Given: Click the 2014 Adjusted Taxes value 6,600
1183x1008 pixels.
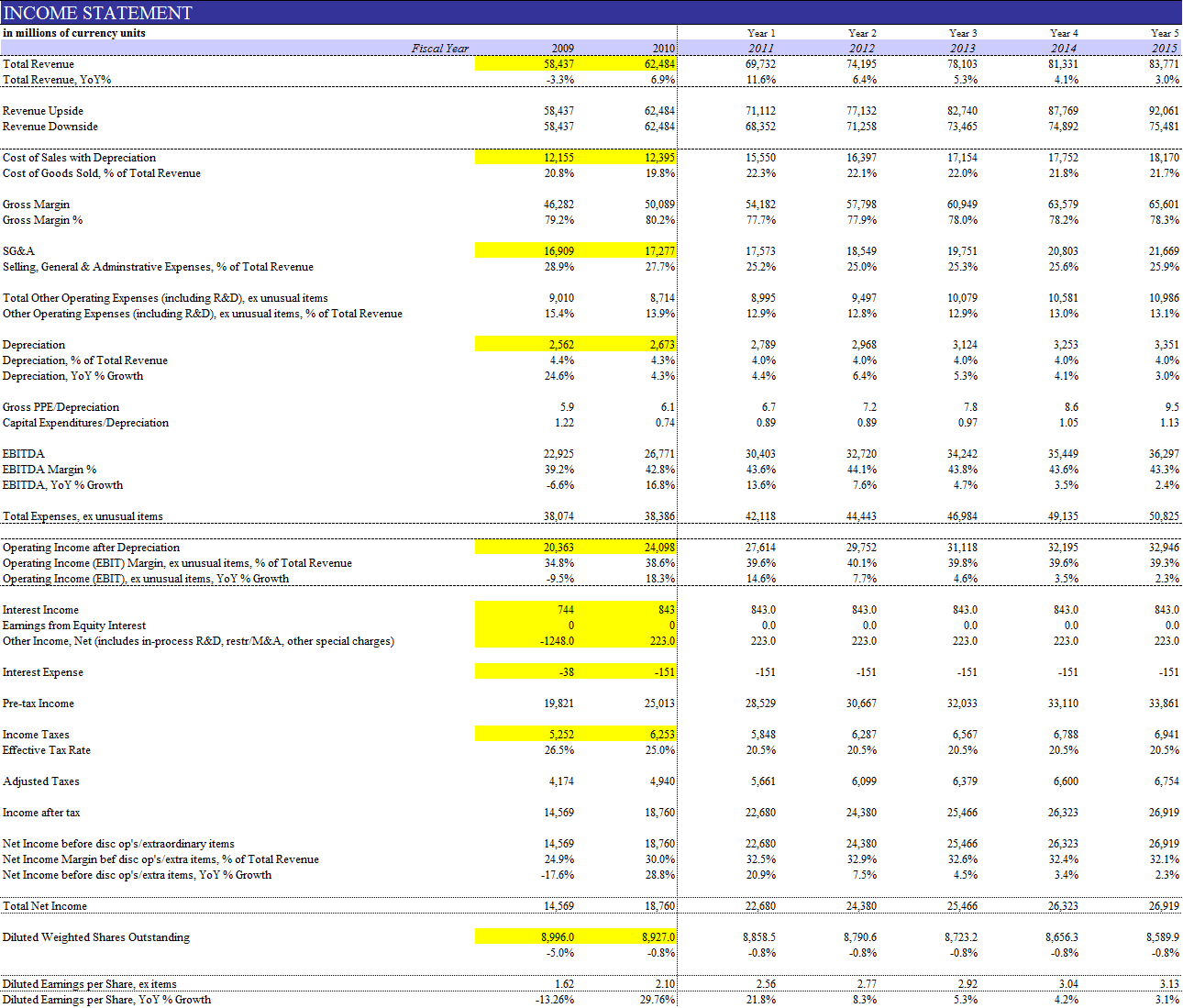Looking at the screenshot, I should click(1064, 781).
